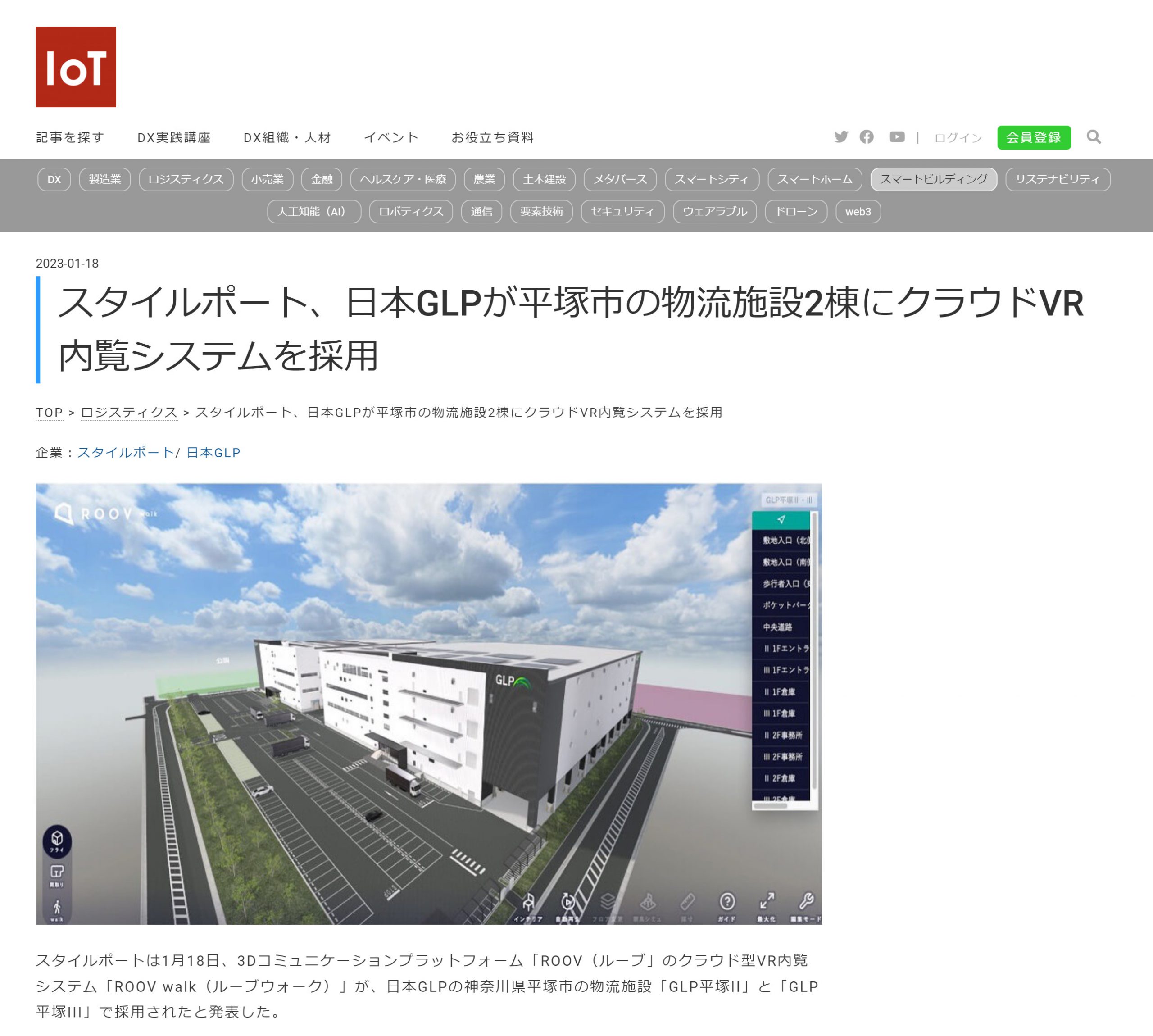This screenshot has width=1153, height=1036.
Task: Select 中央道路 in viewer location list
Action: click(781, 627)
